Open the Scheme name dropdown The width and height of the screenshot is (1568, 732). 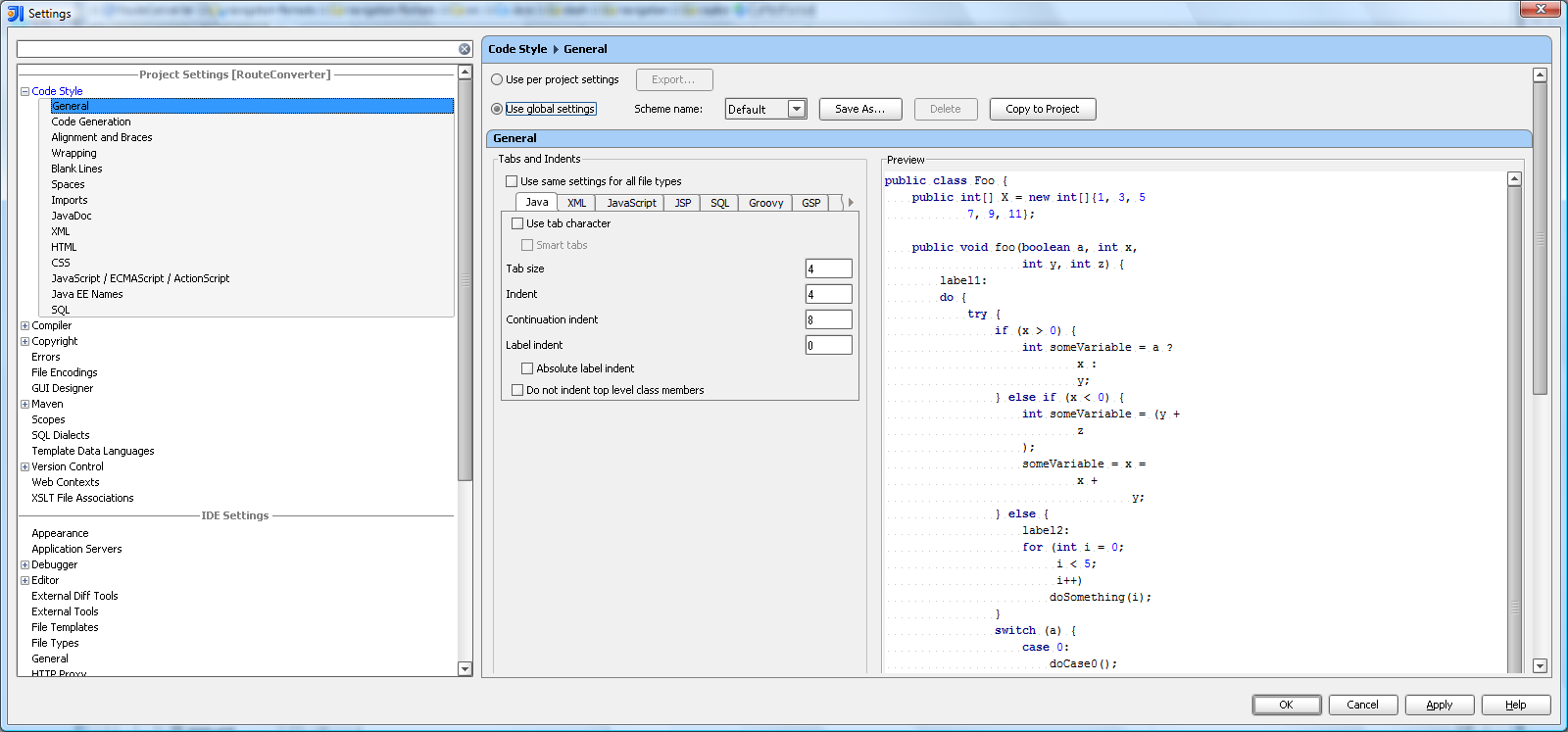click(797, 109)
